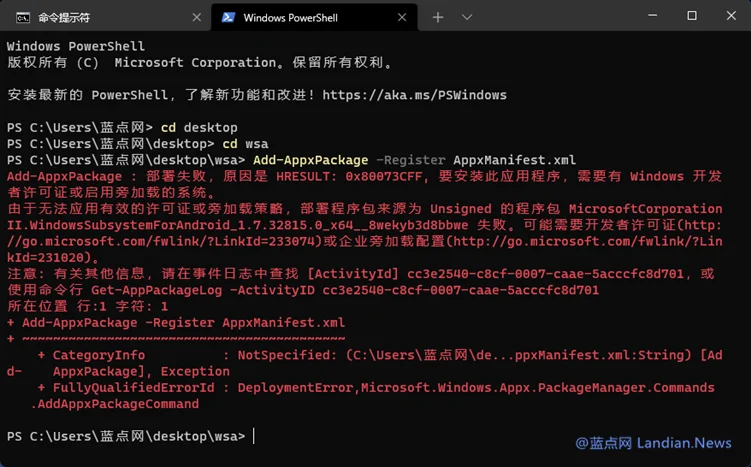Viewport: 751px width, 467px height.
Task: Select the Windows PowerShell tab
Action: pos(314,18)
